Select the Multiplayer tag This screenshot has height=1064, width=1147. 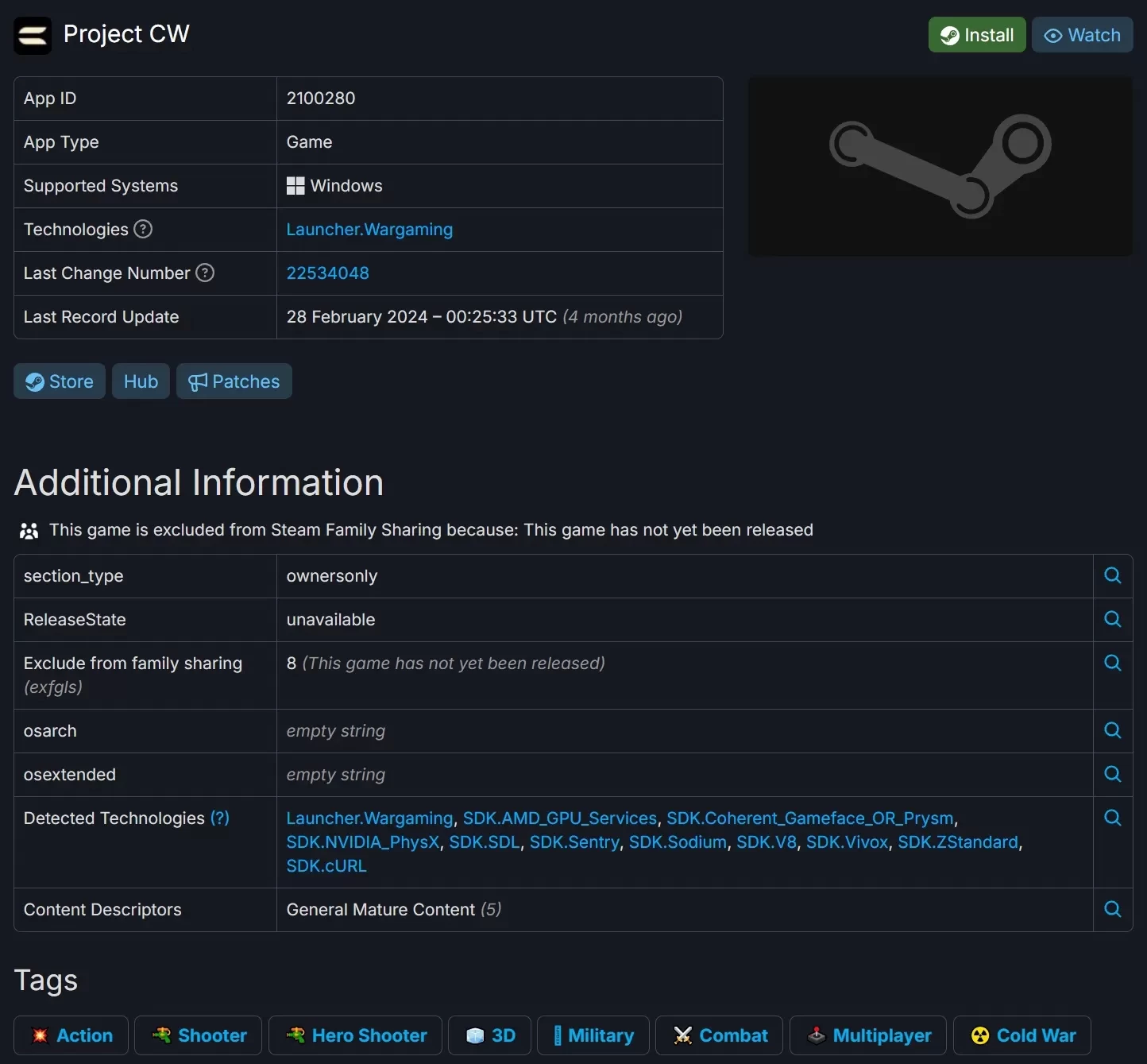pos(868,1035)
